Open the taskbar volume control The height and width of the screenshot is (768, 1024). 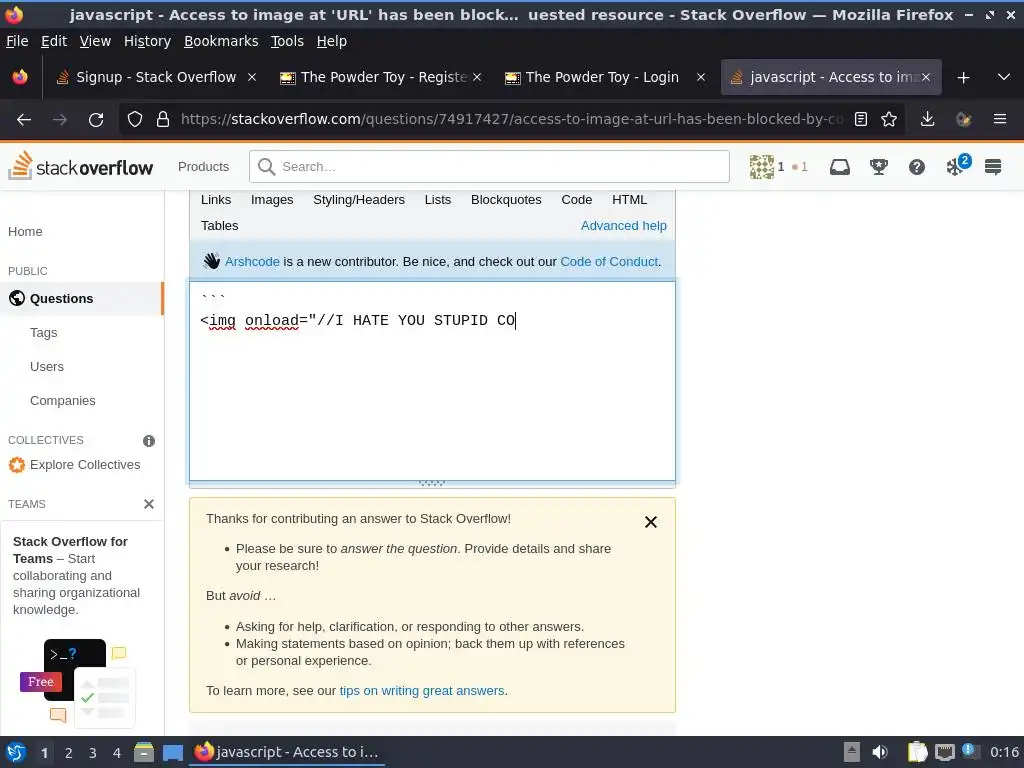click(880, 752)
